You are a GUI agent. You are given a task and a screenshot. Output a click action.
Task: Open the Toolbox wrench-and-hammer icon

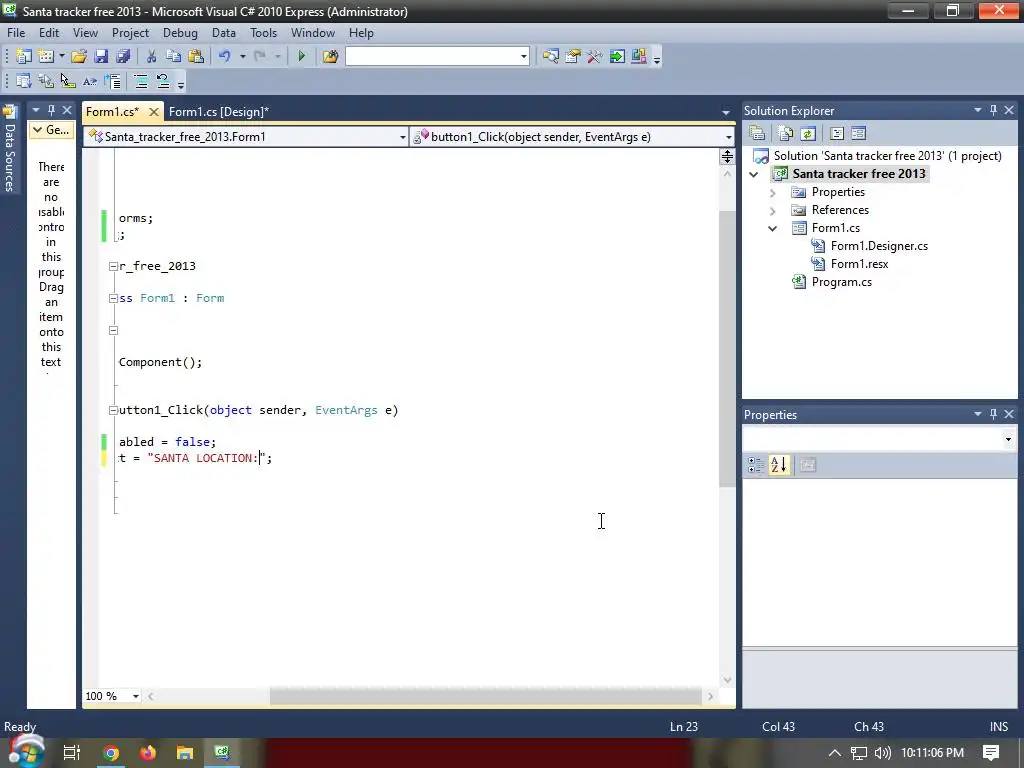(594, 57)
